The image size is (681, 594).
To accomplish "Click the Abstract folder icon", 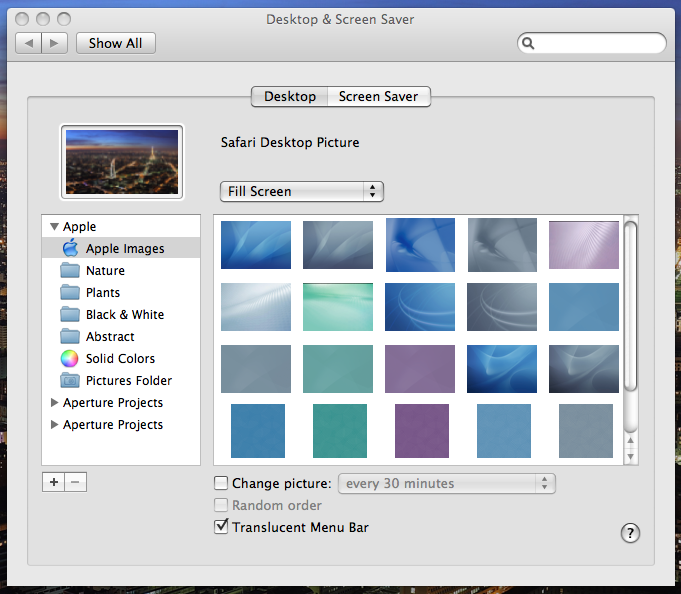I will click(70, 336).
